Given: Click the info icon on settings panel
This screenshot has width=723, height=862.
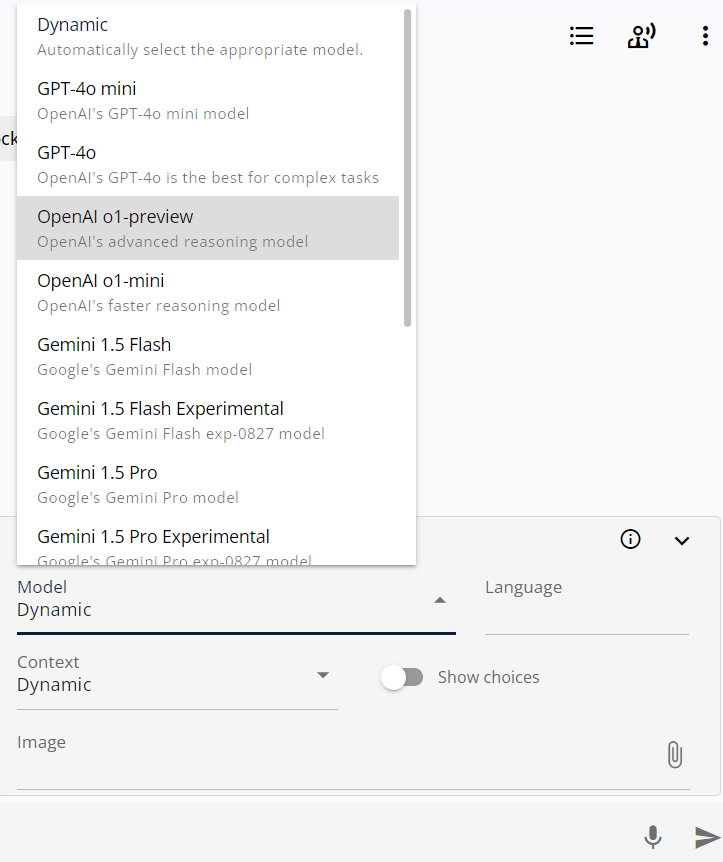Looking at the screenshot, I should [630, 539].
